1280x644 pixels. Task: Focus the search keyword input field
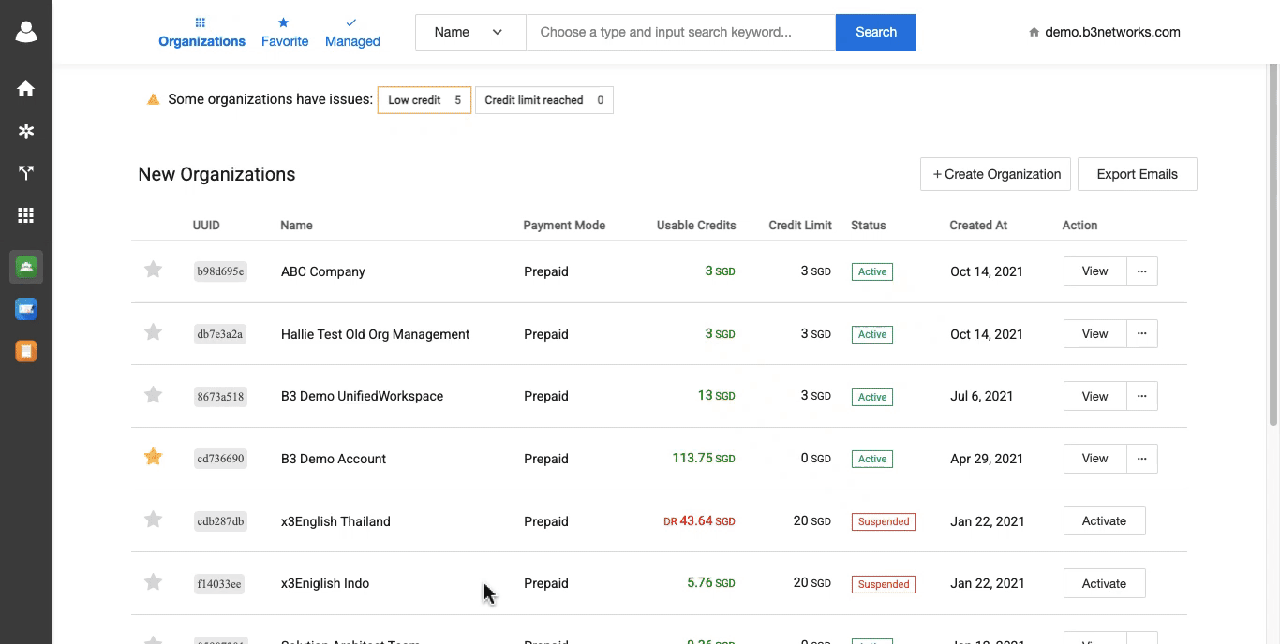(681, 32)
